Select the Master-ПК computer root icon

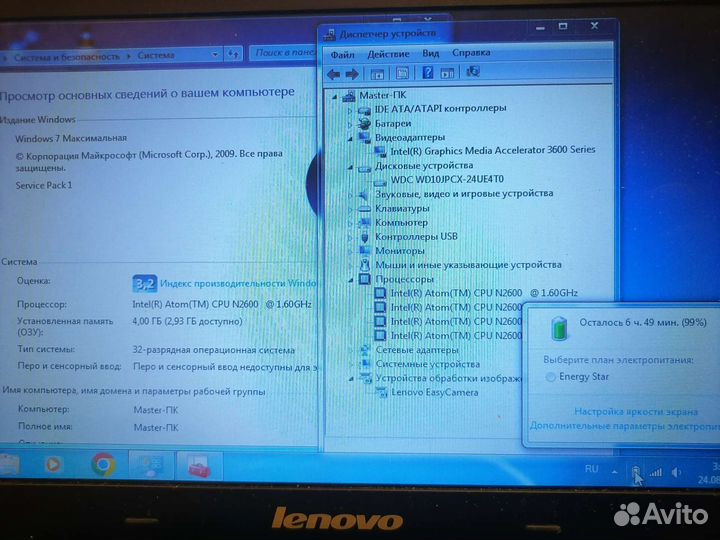(x=349, y=96)
